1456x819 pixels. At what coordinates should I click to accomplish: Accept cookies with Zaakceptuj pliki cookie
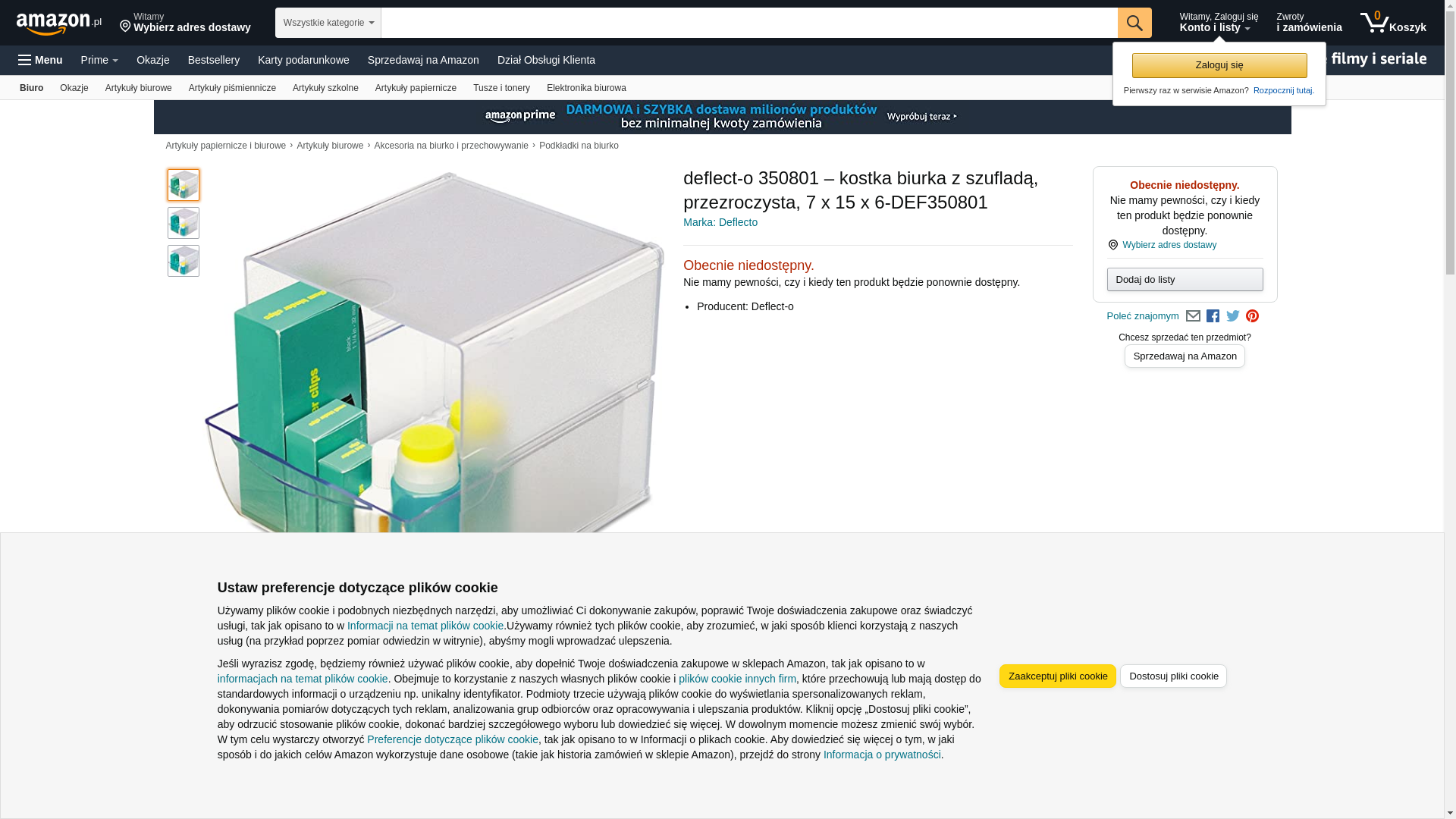pyautogui.click(x=1058, y=676)
